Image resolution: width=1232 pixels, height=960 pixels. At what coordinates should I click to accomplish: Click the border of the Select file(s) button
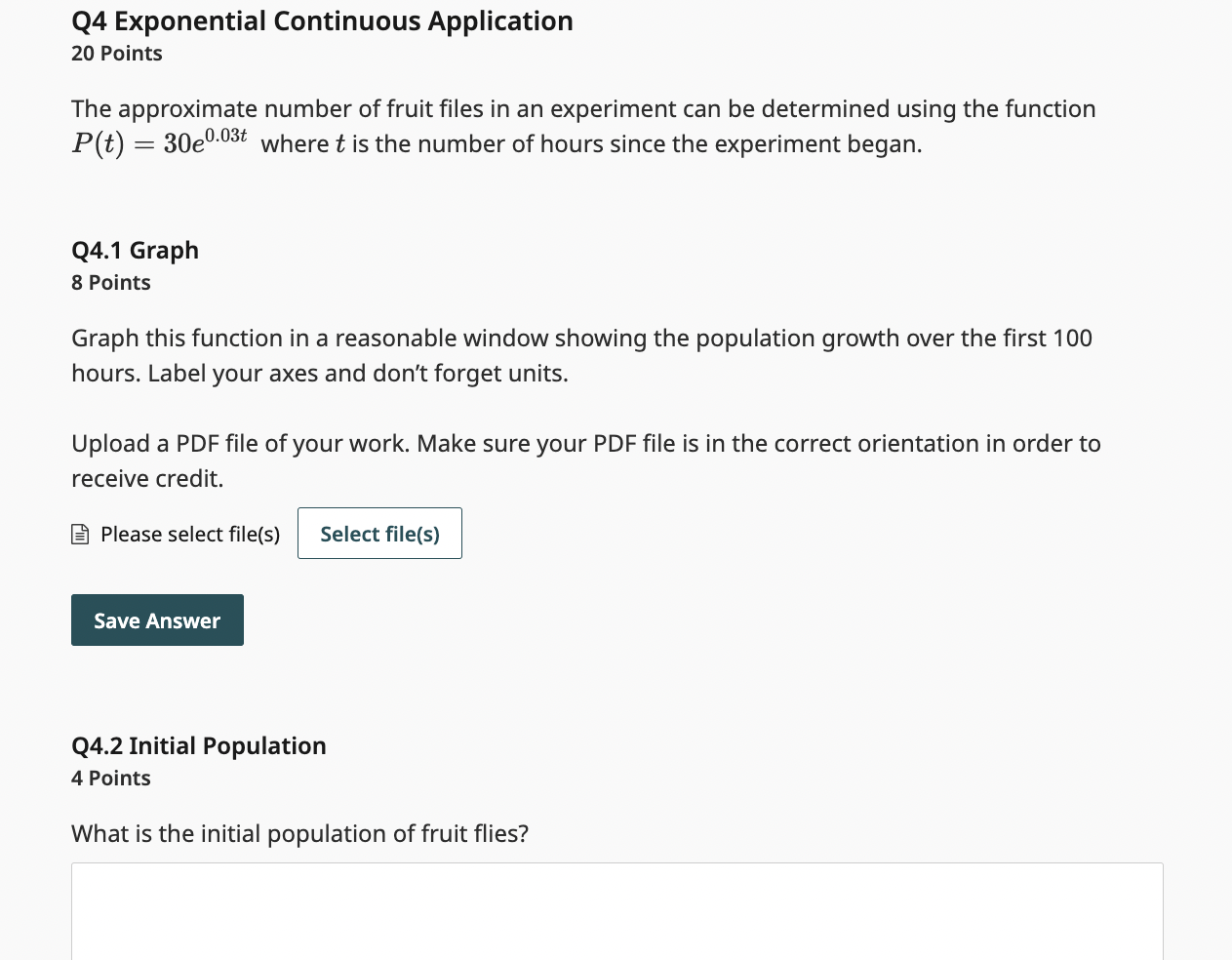379,510
